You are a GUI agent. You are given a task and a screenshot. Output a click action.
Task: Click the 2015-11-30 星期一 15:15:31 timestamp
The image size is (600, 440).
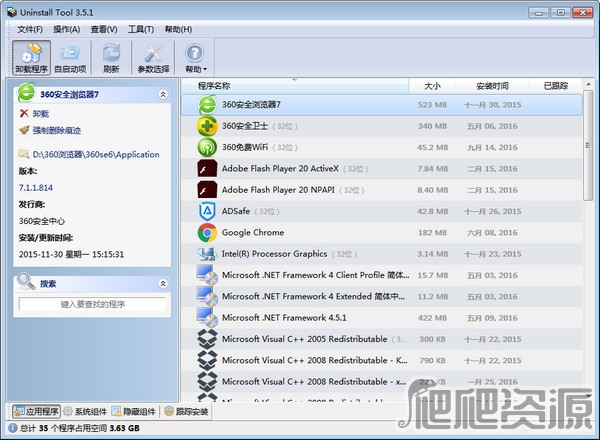[x=71, y=254]
